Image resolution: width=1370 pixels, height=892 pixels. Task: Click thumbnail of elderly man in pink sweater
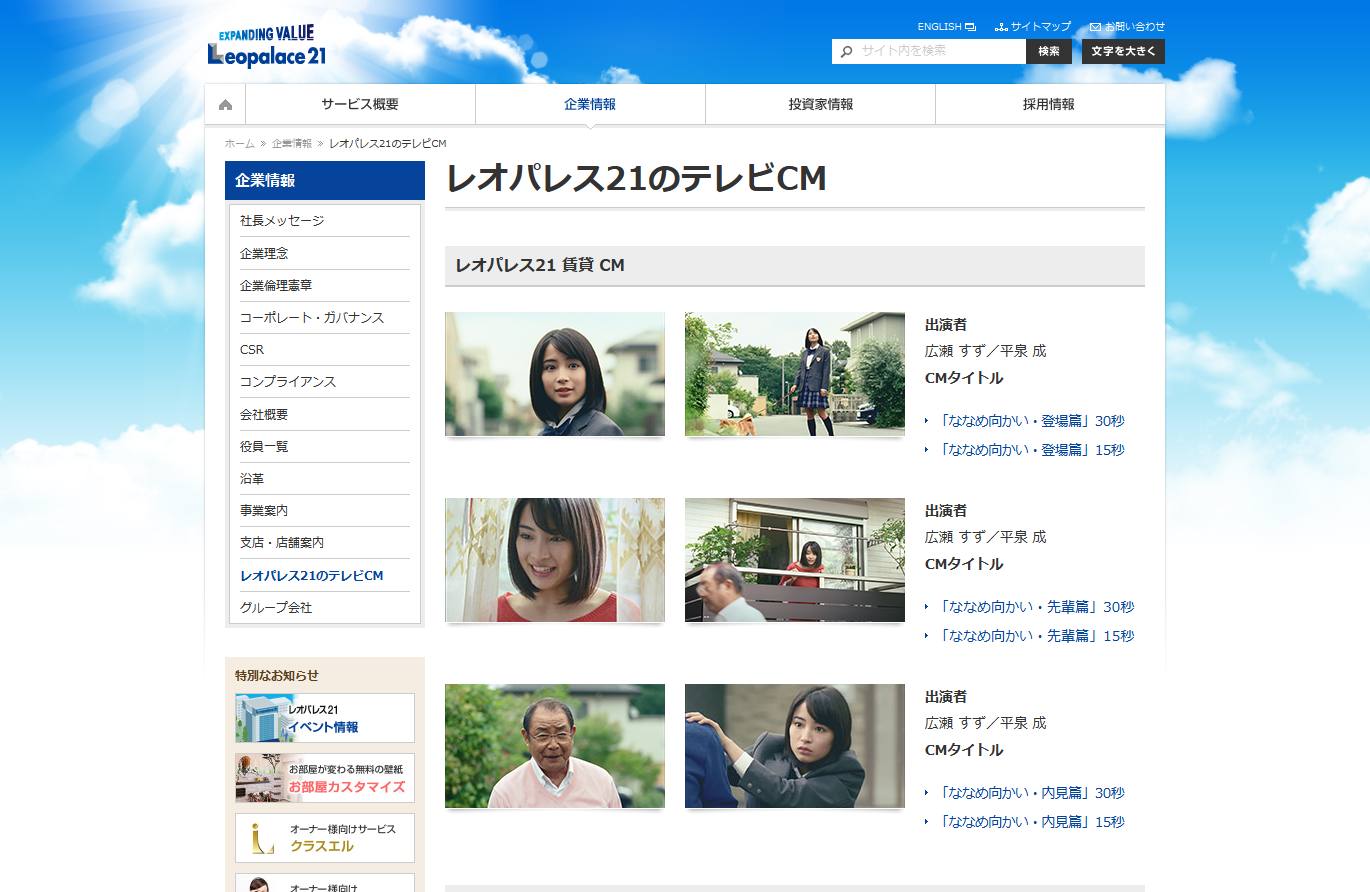(x=555, y=746)
